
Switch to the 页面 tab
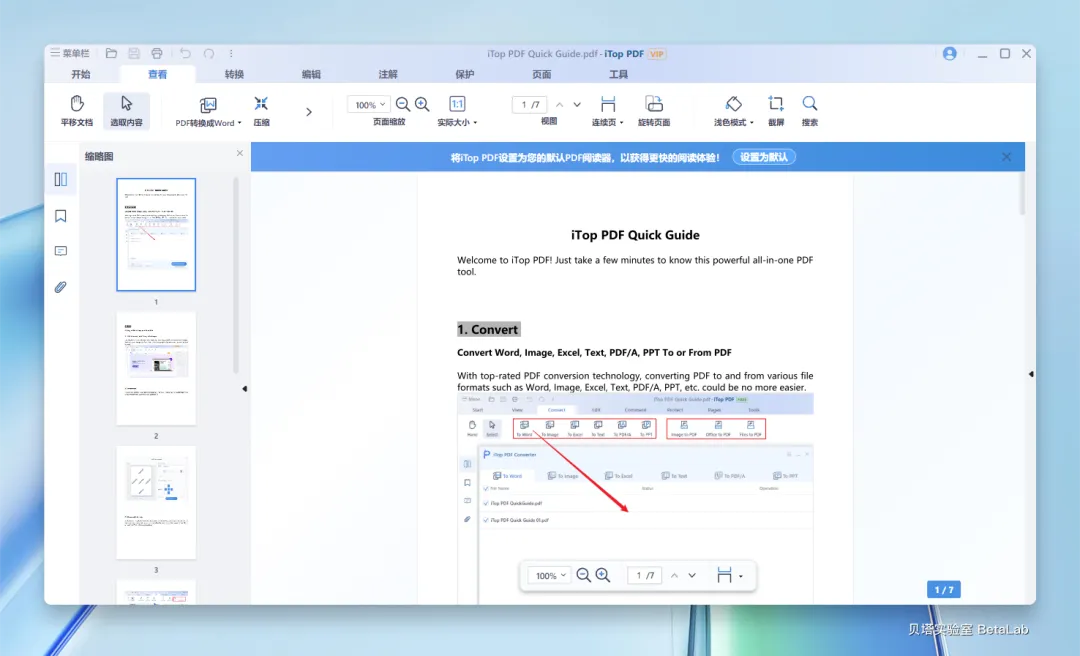[541, 74]
